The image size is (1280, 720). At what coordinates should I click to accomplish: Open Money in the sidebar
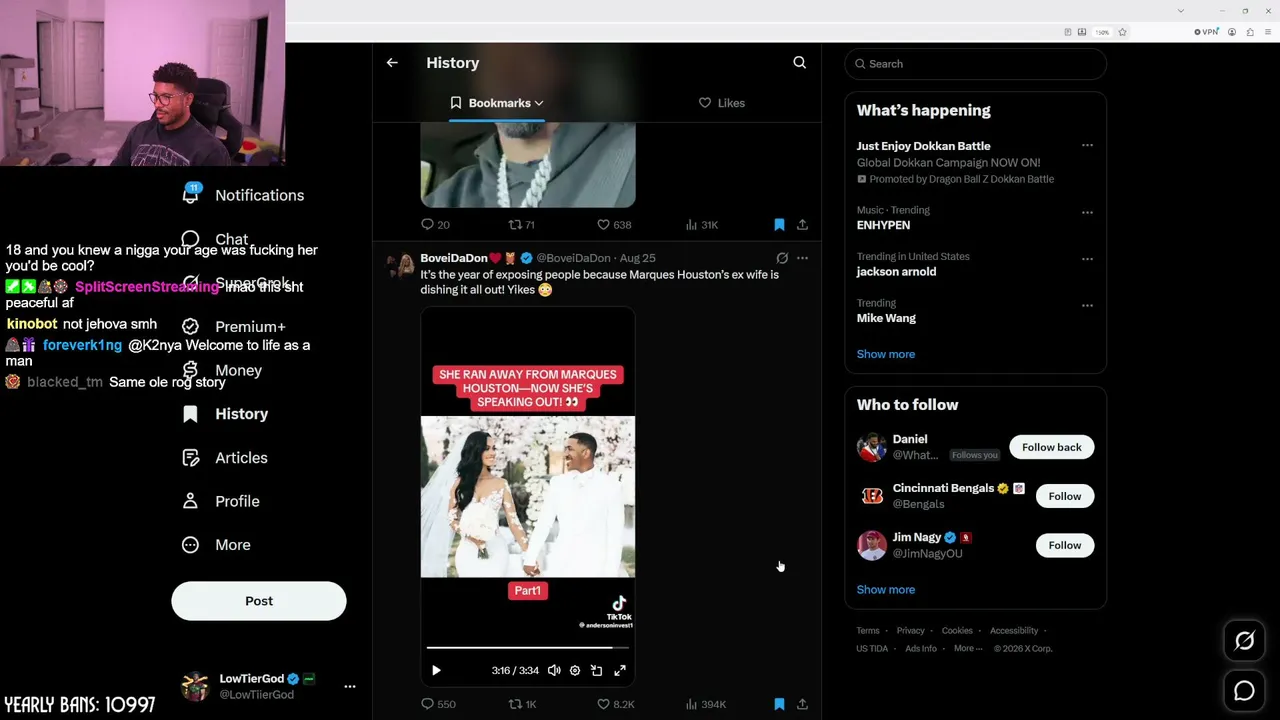click(222, 370)
